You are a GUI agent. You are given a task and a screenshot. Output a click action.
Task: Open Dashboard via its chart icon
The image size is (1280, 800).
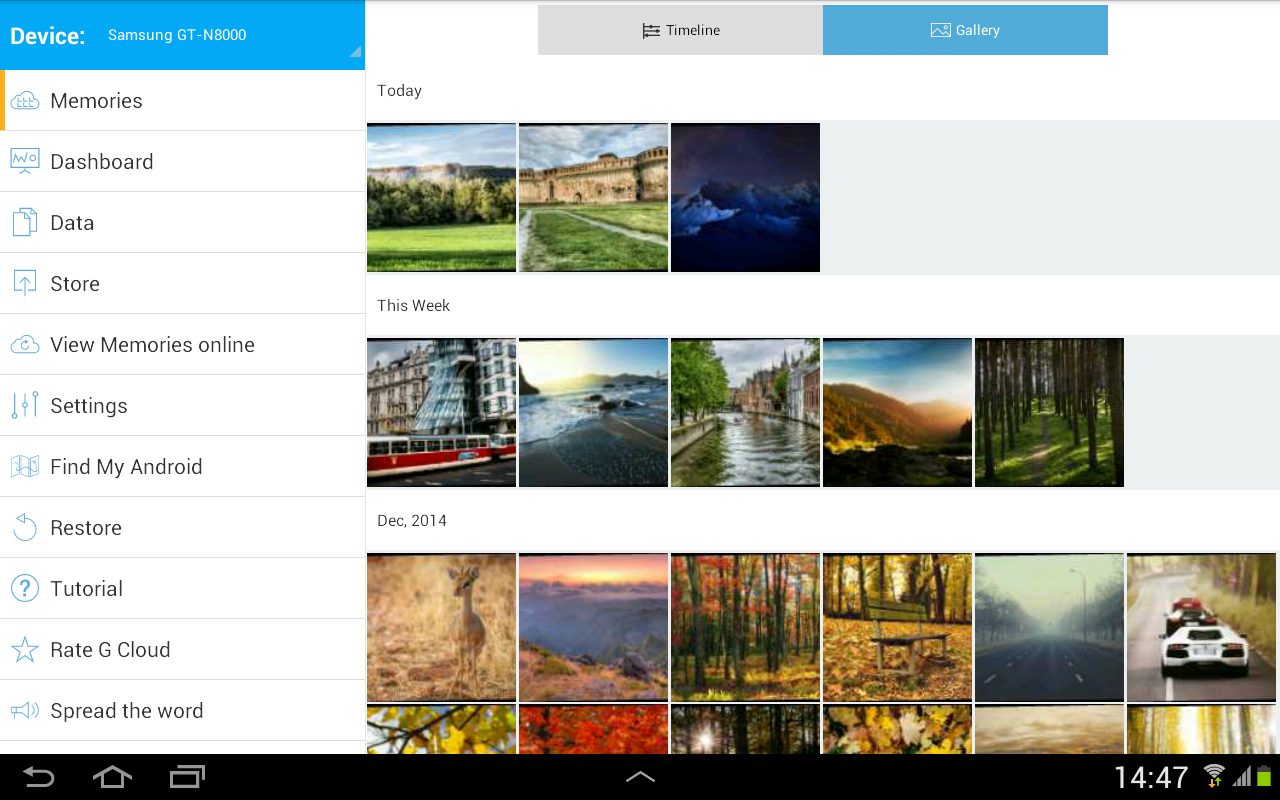pyautogui.click(x=24, y=161)
